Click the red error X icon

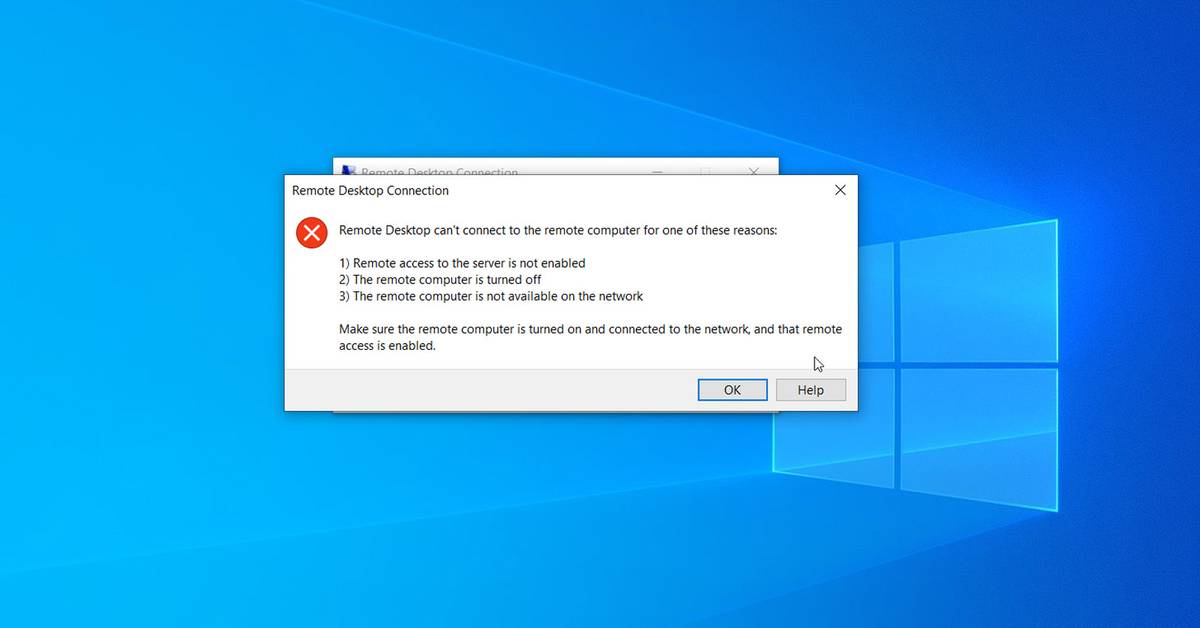pyautogui.click(x=312, y=233)
